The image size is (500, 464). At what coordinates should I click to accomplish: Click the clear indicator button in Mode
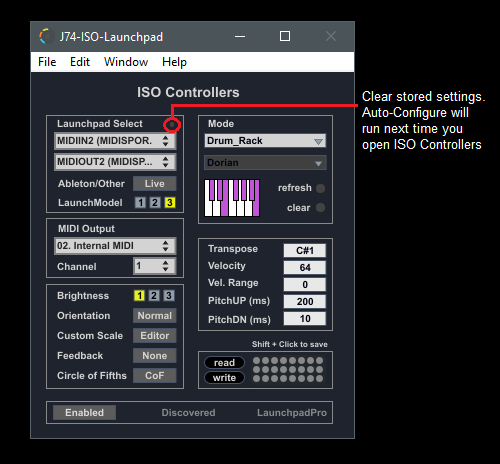point(321,208)
